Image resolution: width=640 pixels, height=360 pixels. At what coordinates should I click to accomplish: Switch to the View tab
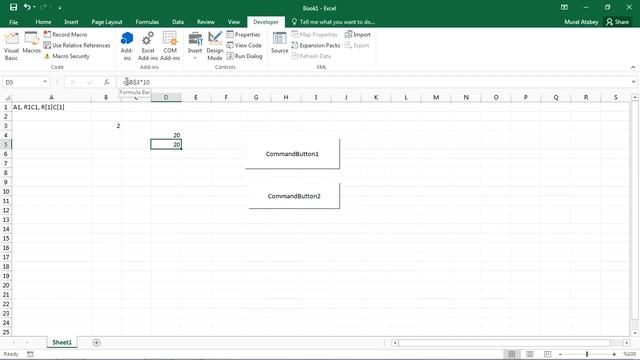click(x=234, y=22)
